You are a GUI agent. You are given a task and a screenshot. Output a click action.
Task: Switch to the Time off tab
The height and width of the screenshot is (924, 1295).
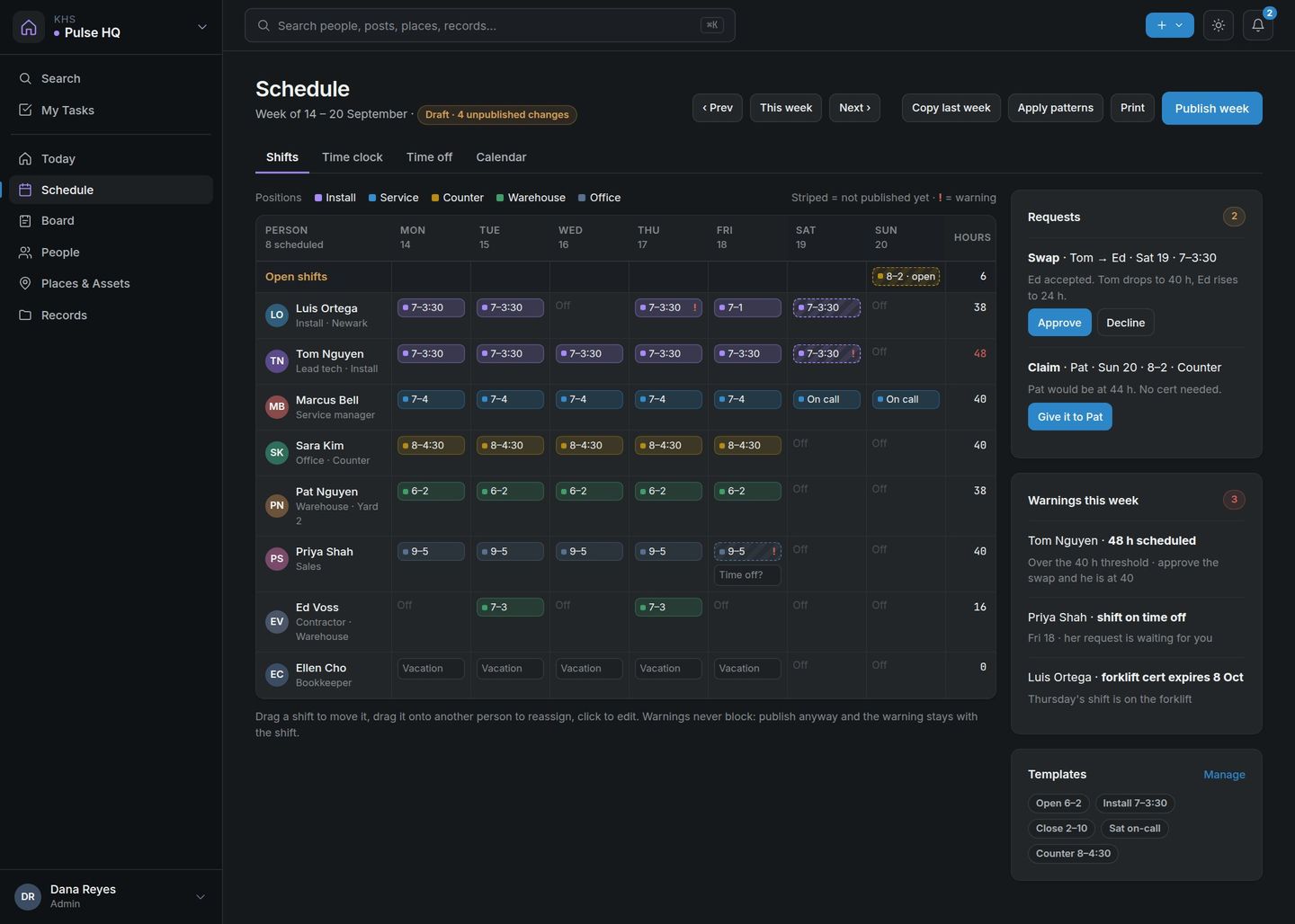click(x=429, y=157)
